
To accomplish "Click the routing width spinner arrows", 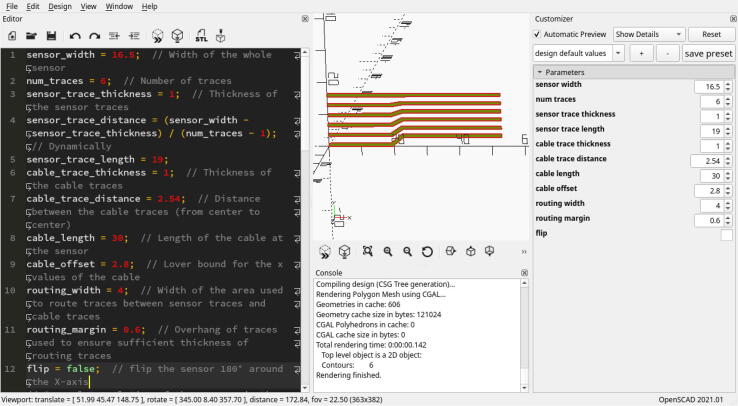I will 728,206.
